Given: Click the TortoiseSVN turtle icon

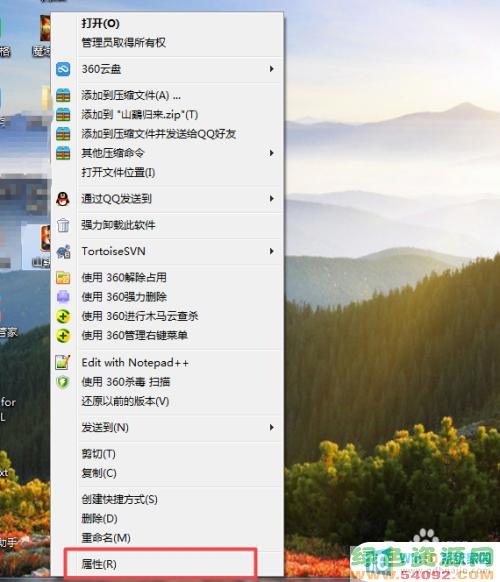Looking at the screenshot, I should point(63,252).
